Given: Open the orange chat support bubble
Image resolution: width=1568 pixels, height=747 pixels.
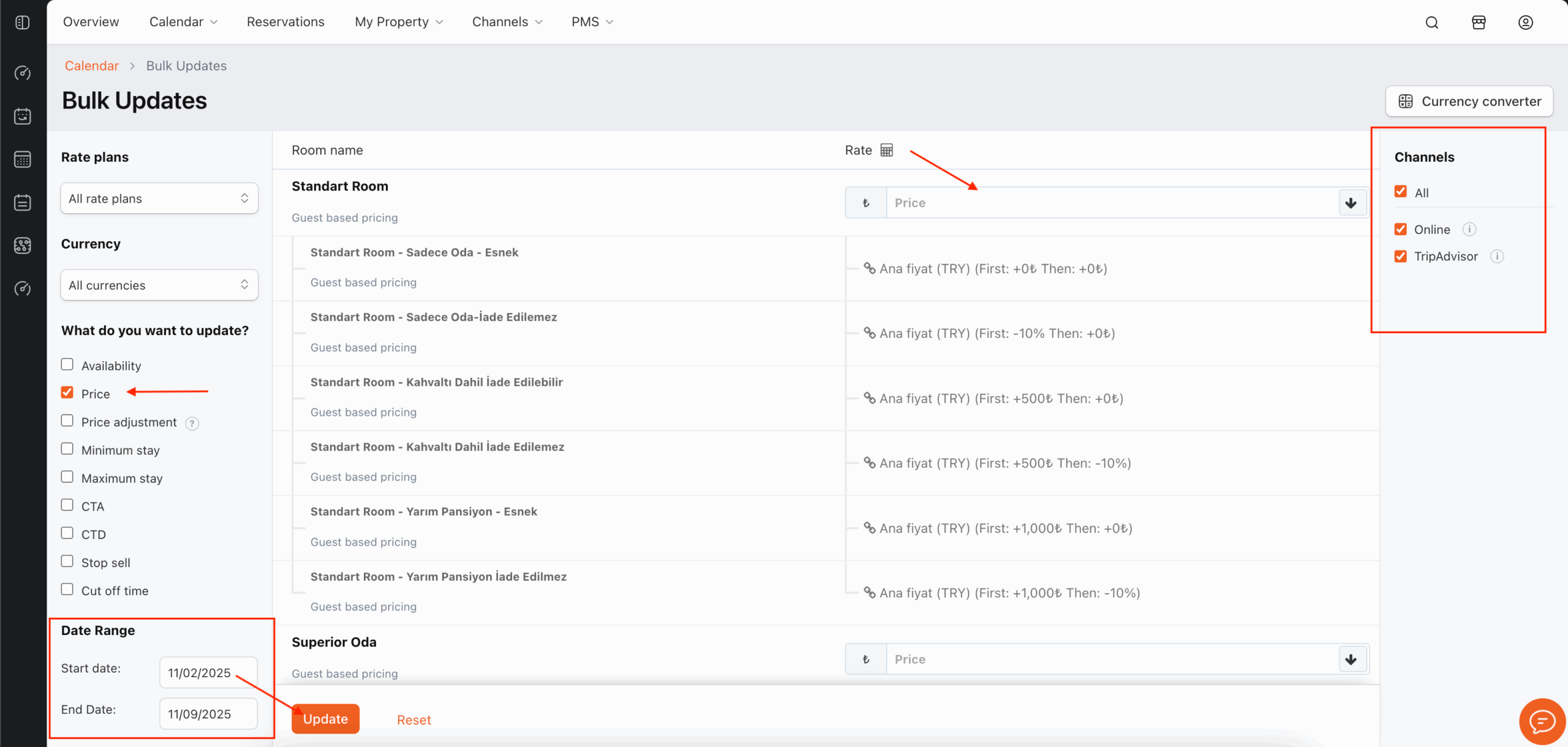Looking at the screenshot, I should (x=1542, y=721).
